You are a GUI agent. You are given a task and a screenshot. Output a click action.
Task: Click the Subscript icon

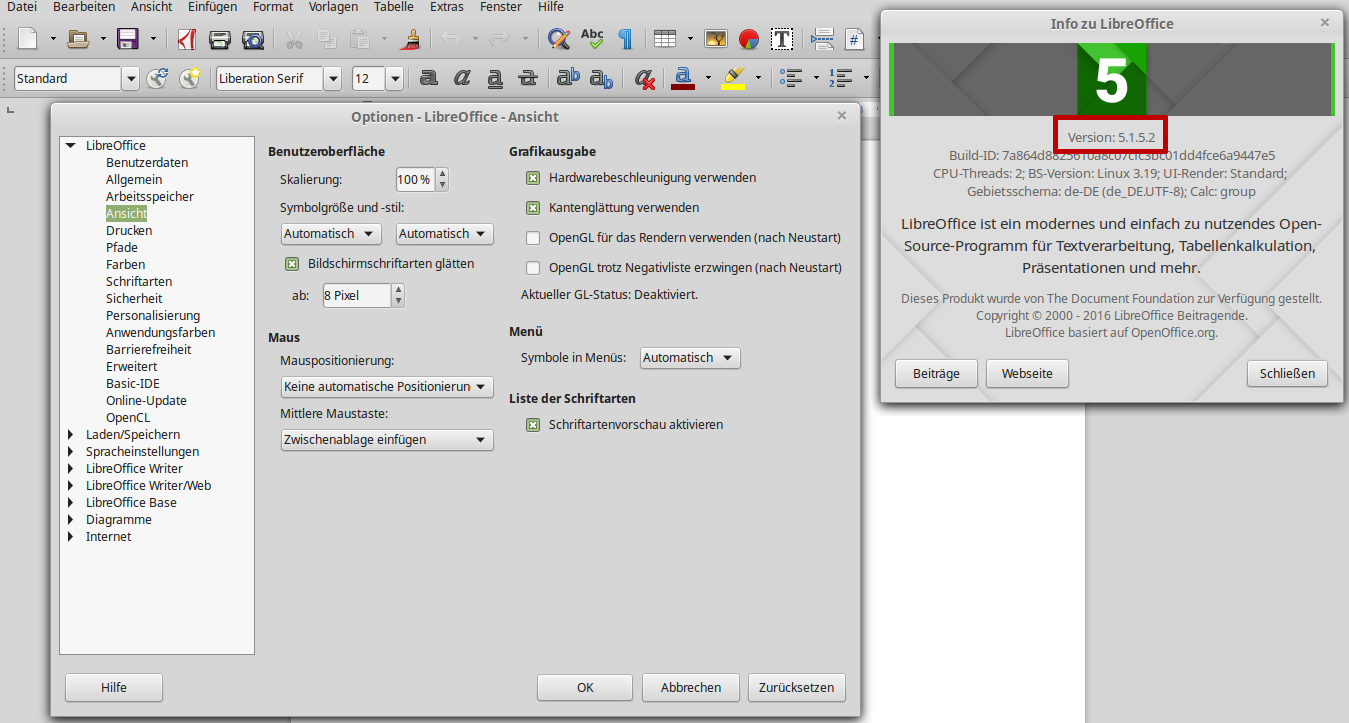pyautogui.click(x=601, y=78)
